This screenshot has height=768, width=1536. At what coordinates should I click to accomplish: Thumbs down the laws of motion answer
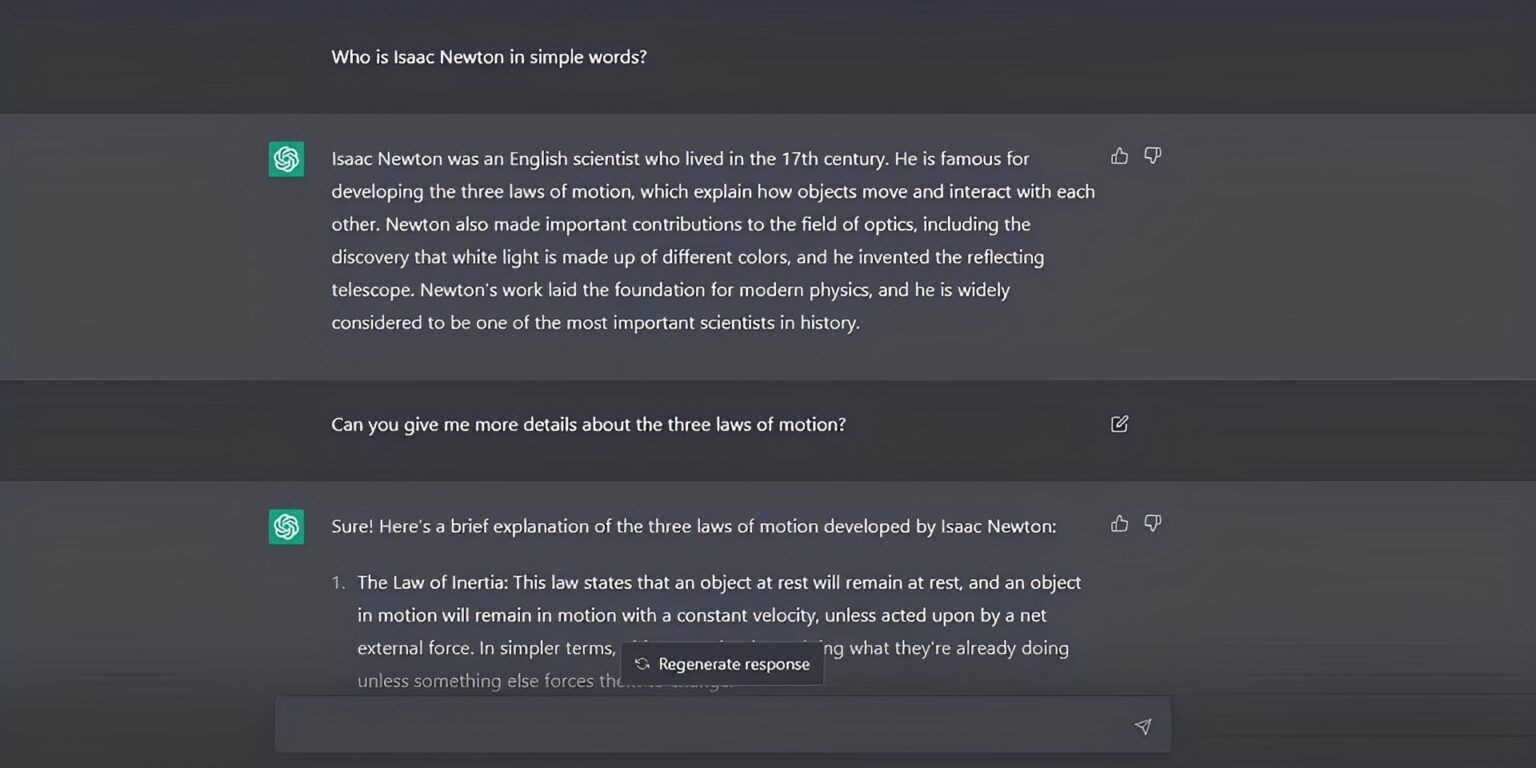[x=1153, y=524]
